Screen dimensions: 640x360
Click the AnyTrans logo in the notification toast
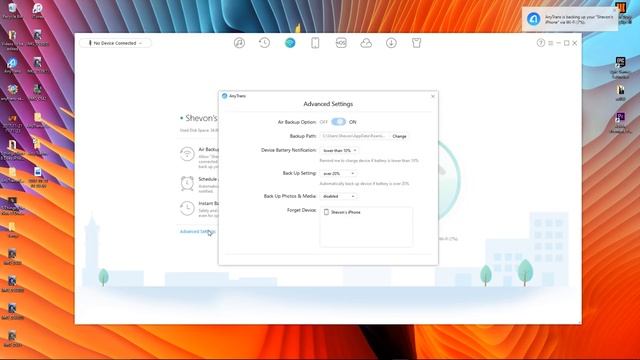533,19
